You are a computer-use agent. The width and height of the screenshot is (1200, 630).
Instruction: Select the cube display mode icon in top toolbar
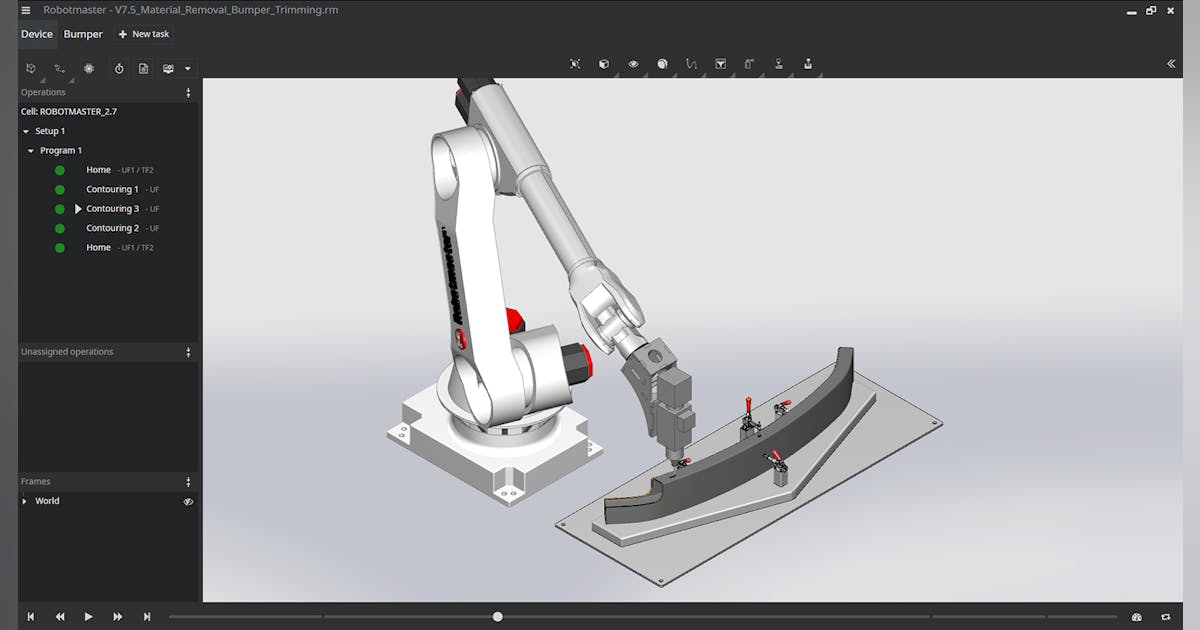tap(603, 63)
